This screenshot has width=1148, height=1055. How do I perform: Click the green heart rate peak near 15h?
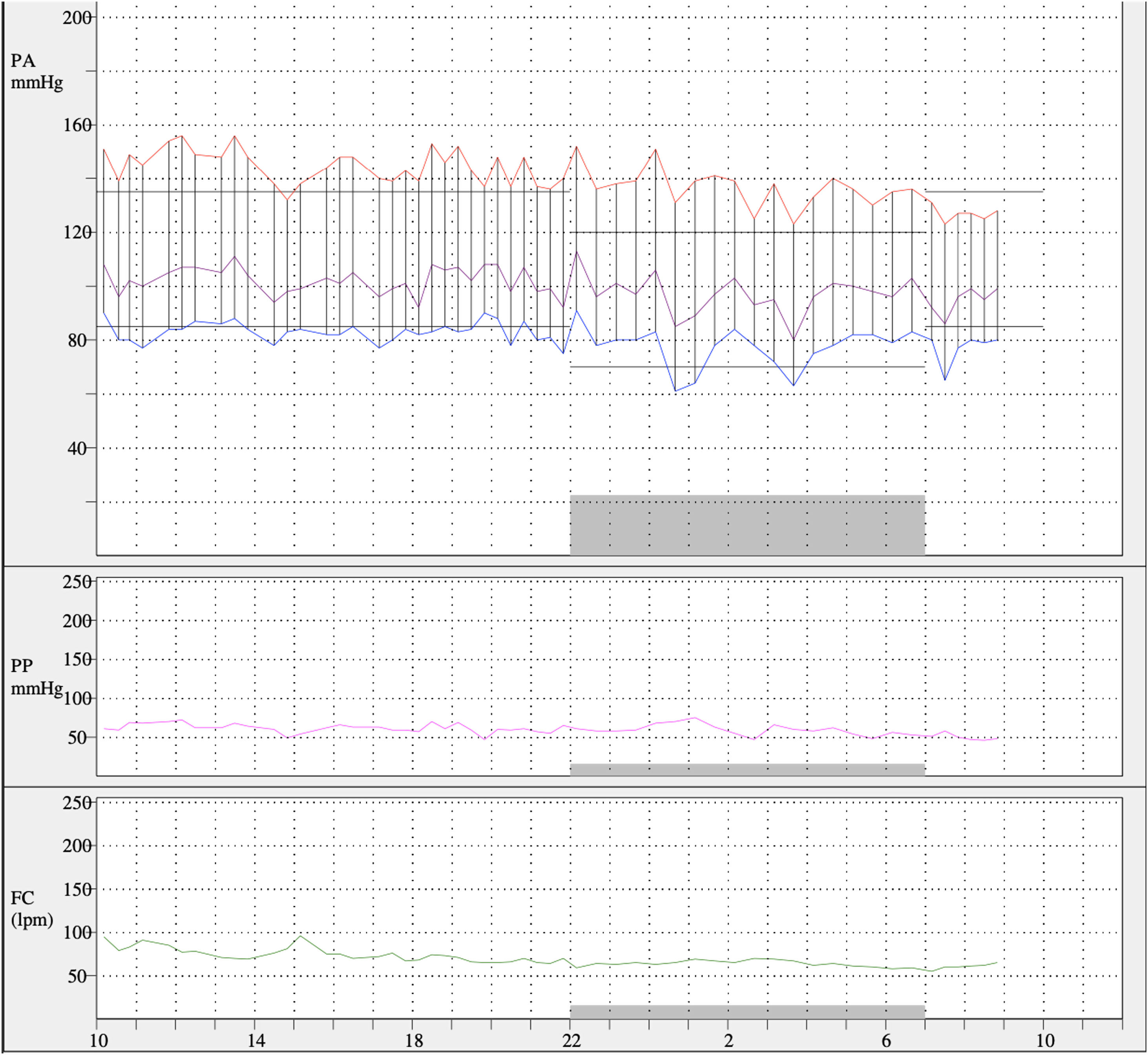[x=301, y=936]
